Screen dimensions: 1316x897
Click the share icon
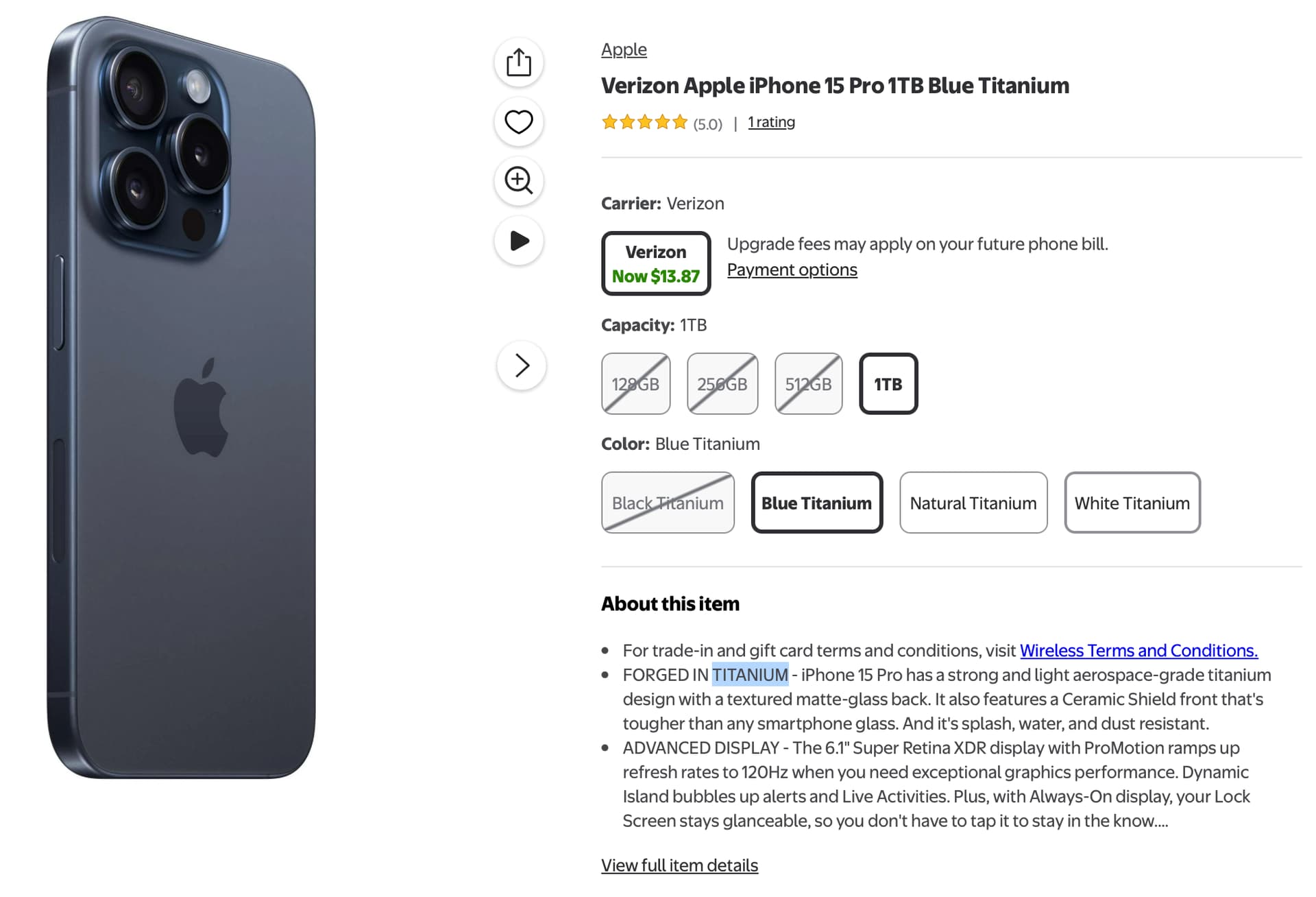click(x=519, y=62)
